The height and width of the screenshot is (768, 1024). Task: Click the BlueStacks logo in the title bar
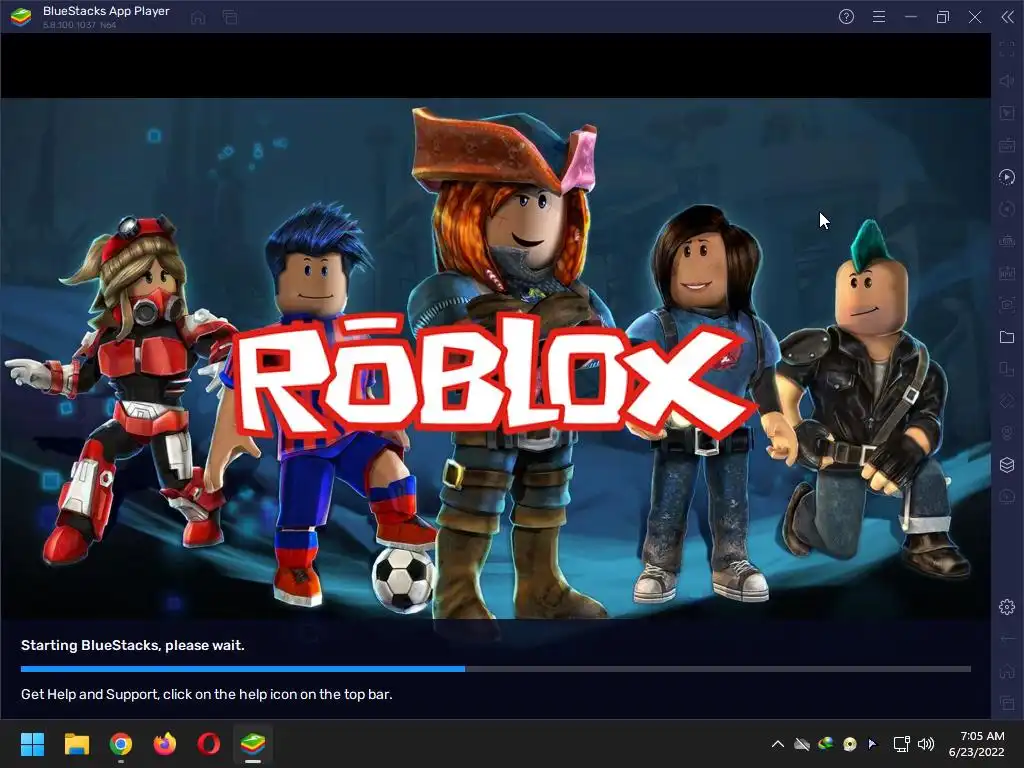coord(21,17)
